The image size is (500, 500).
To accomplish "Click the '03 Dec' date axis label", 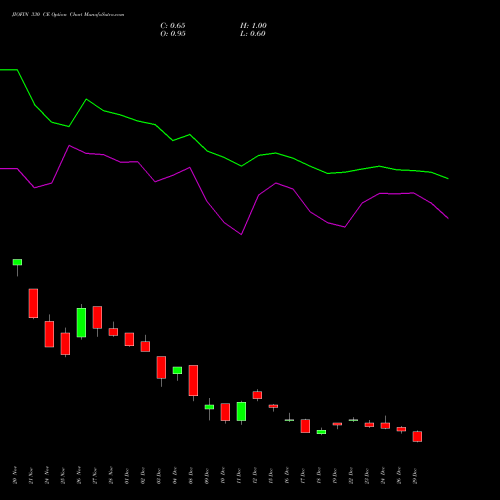I will pos(159,475).
